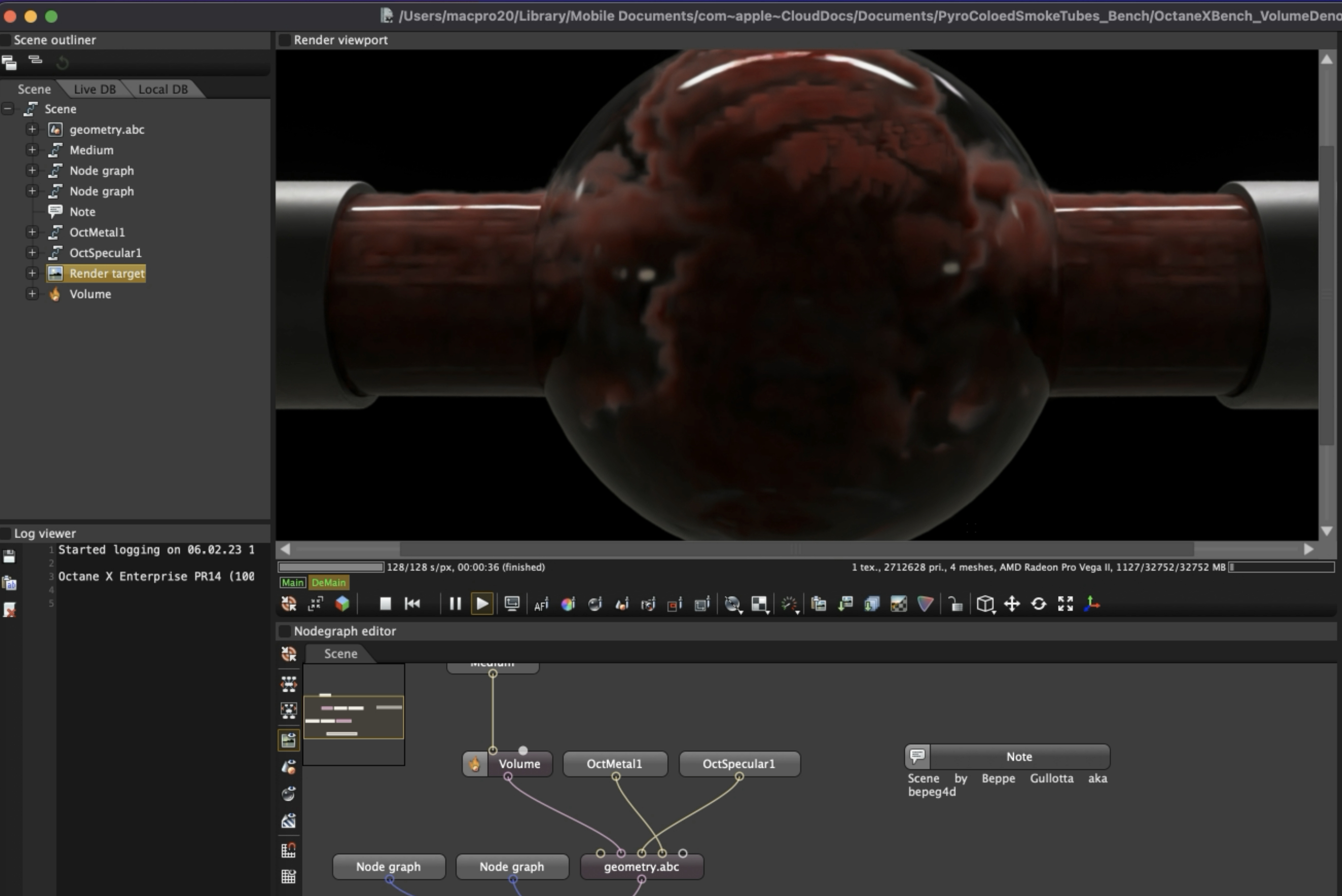Click the rotate gizmo icon
This screenshot has height=896, width=1342.
tap(1038, 604)
